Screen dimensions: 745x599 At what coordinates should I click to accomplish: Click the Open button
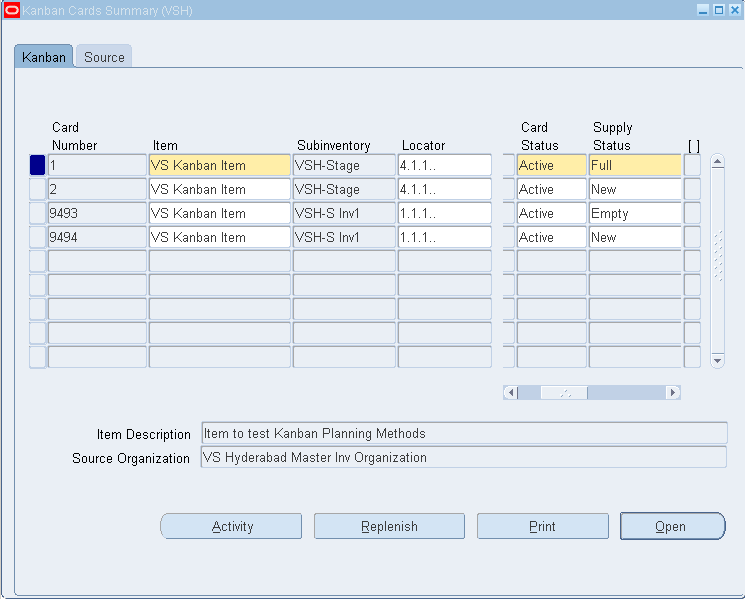pos(672,526)
